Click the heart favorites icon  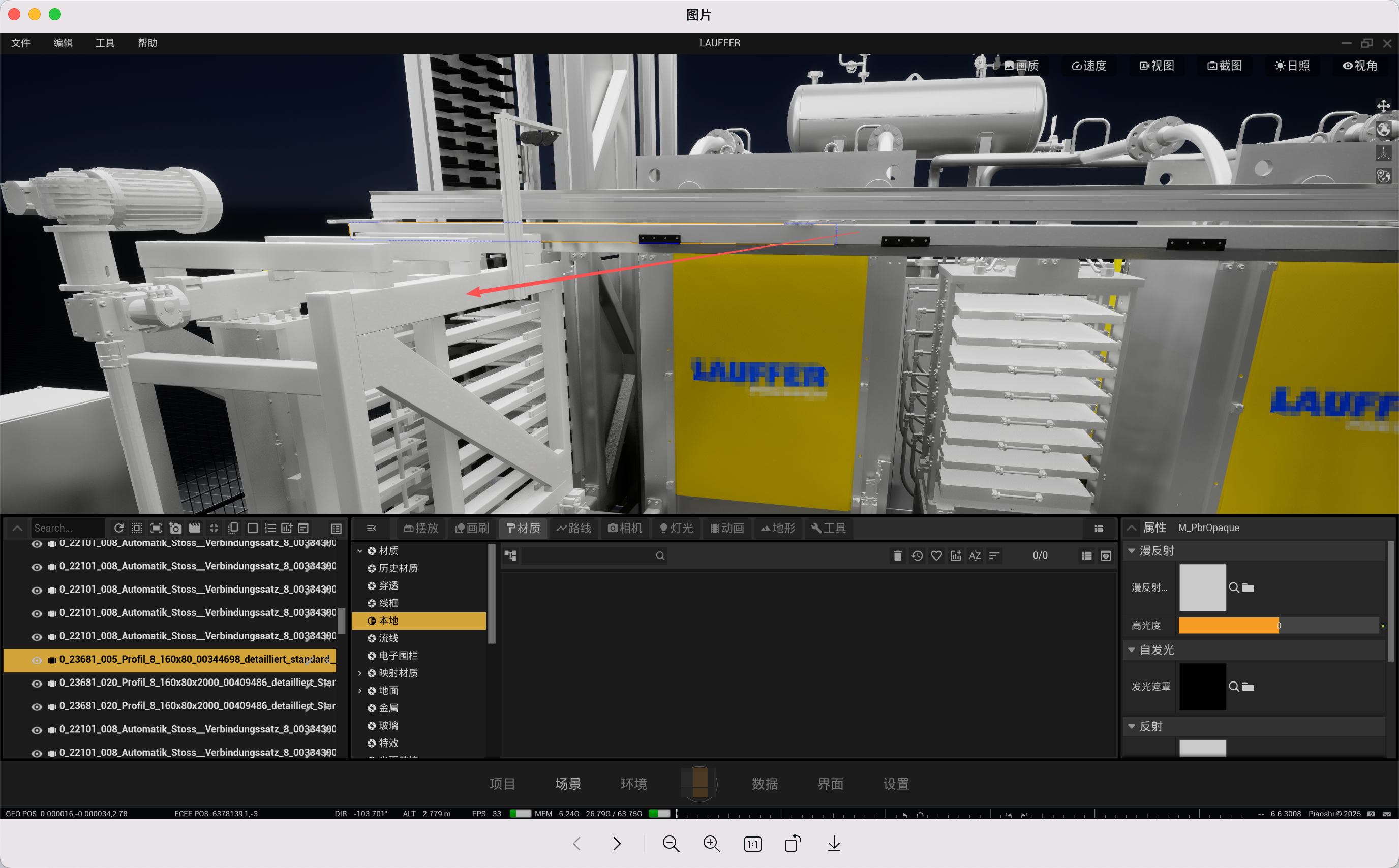click(x=936, y=555)
